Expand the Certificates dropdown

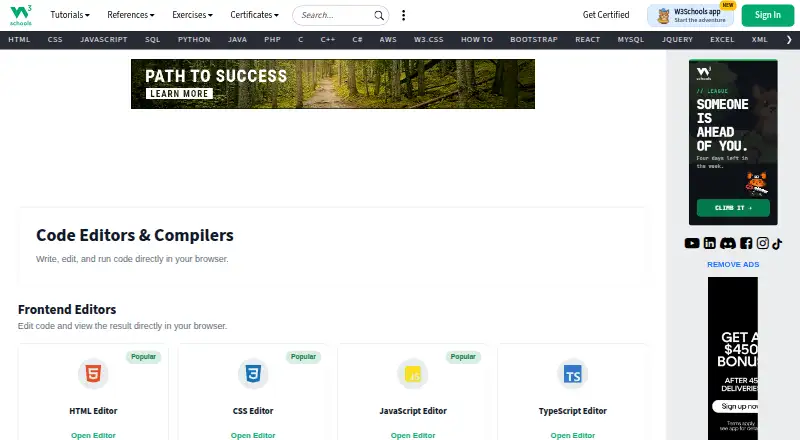coord(254,15)
